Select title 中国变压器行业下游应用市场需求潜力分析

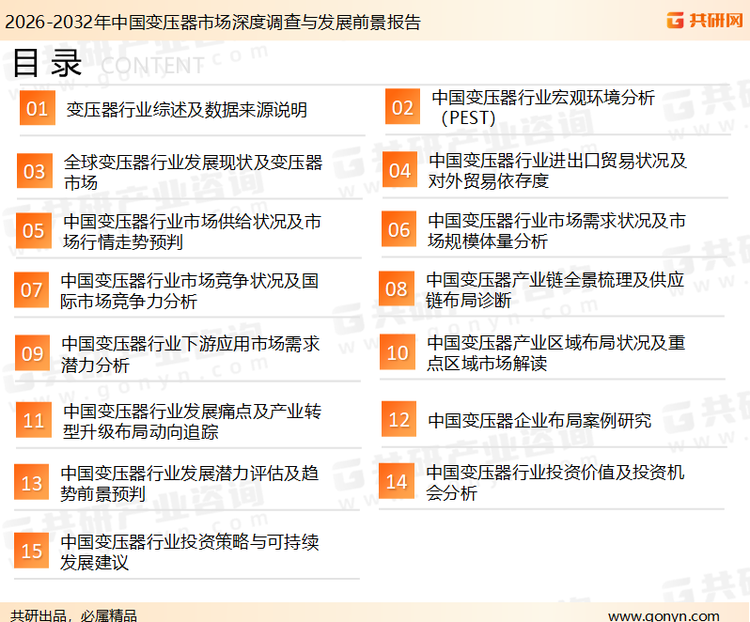click(x=190, y=354)
